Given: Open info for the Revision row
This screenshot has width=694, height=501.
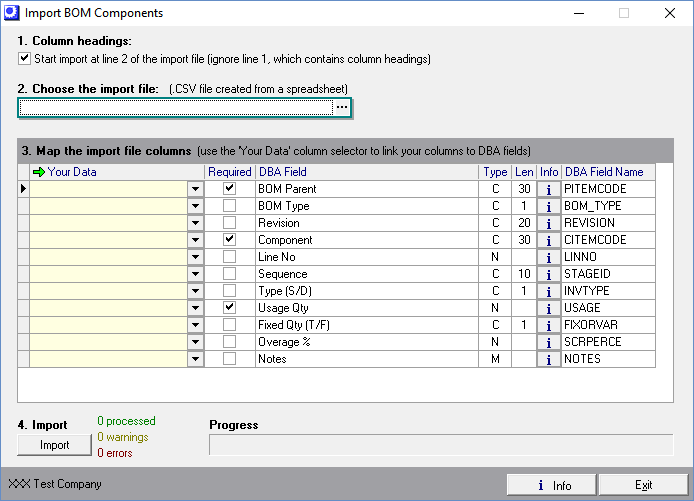Looking at the screenshot, I should pos(549,223).
